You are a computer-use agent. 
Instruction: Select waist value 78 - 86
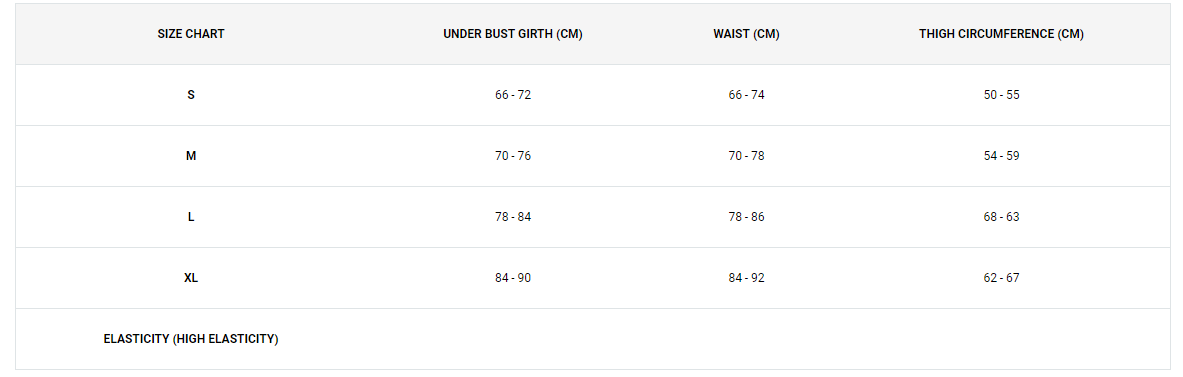click(746, 217)
